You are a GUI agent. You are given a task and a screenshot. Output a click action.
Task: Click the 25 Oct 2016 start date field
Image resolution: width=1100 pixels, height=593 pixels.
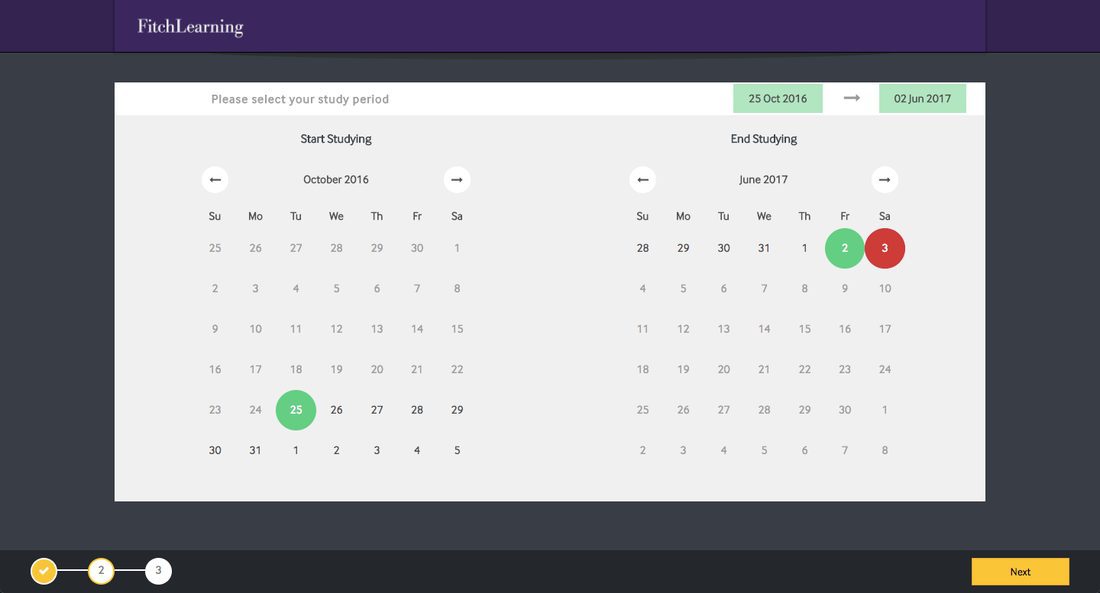[x=777, y=99]
